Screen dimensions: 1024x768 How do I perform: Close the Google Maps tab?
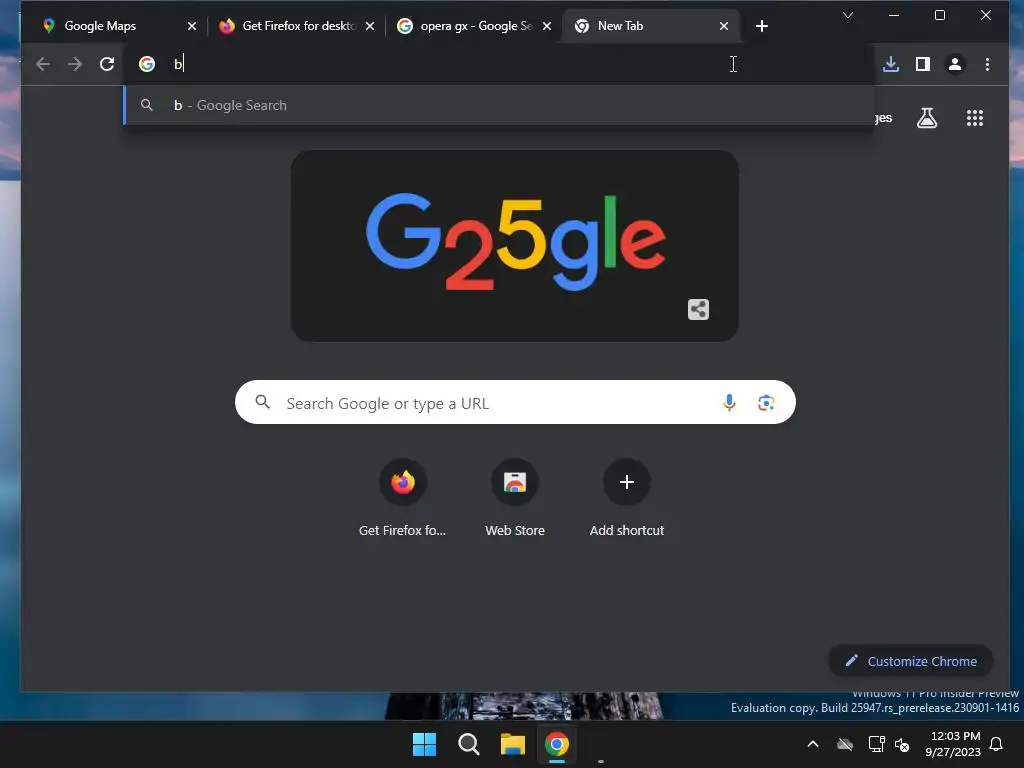tap(191, 26)
